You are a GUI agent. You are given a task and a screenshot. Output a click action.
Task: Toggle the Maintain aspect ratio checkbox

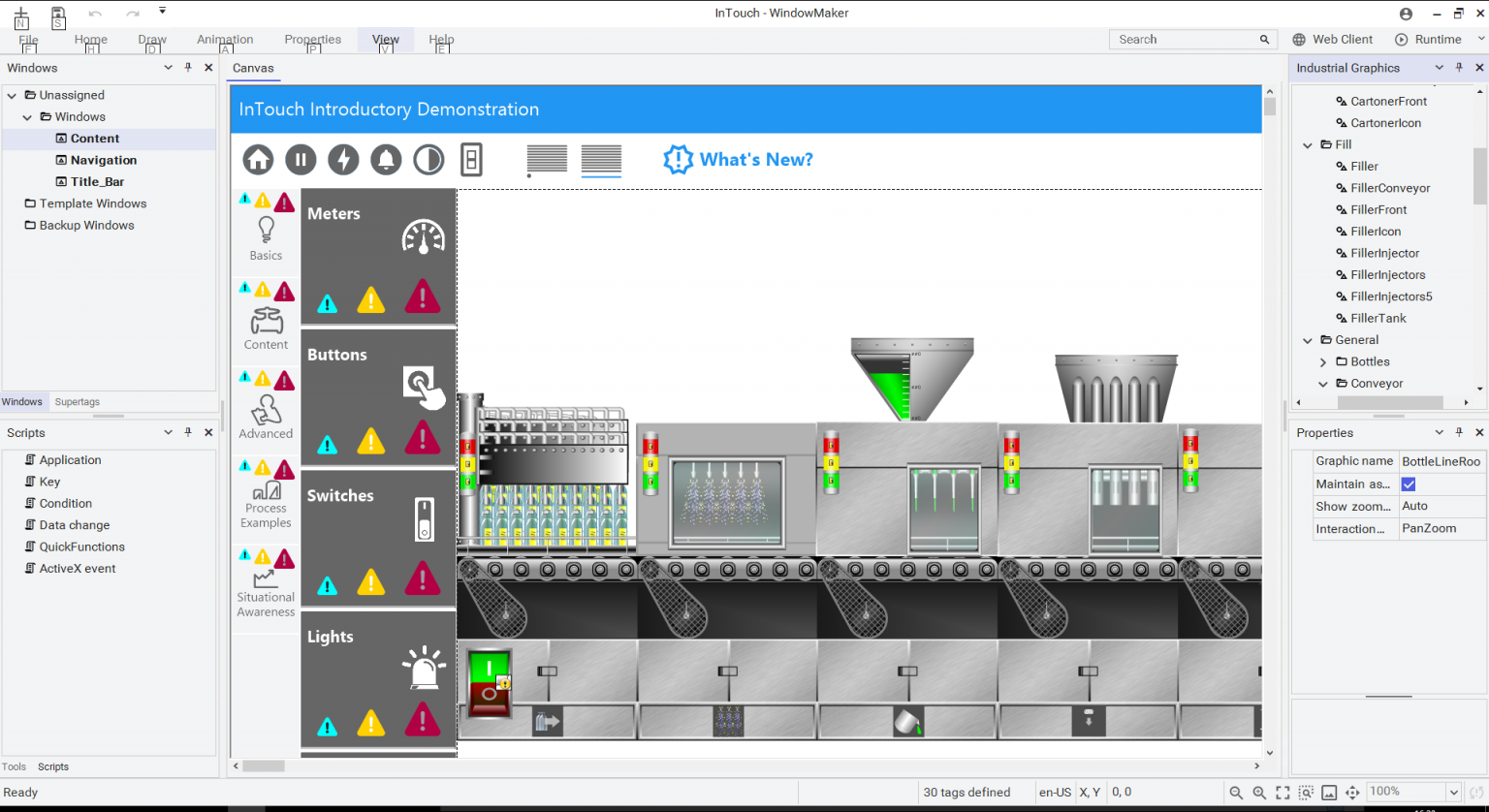coord(1409,484)
